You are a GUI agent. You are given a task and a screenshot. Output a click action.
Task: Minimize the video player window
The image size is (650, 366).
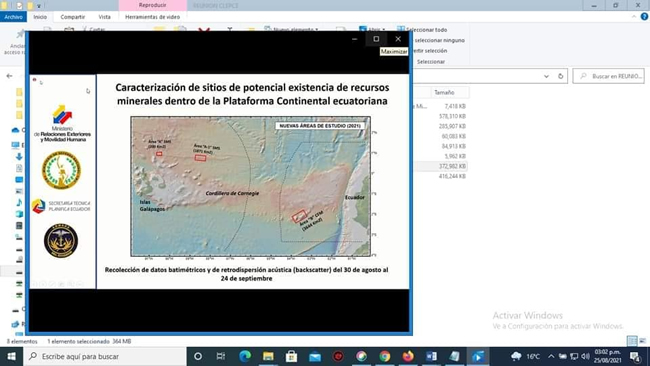[x=354, y=39]
